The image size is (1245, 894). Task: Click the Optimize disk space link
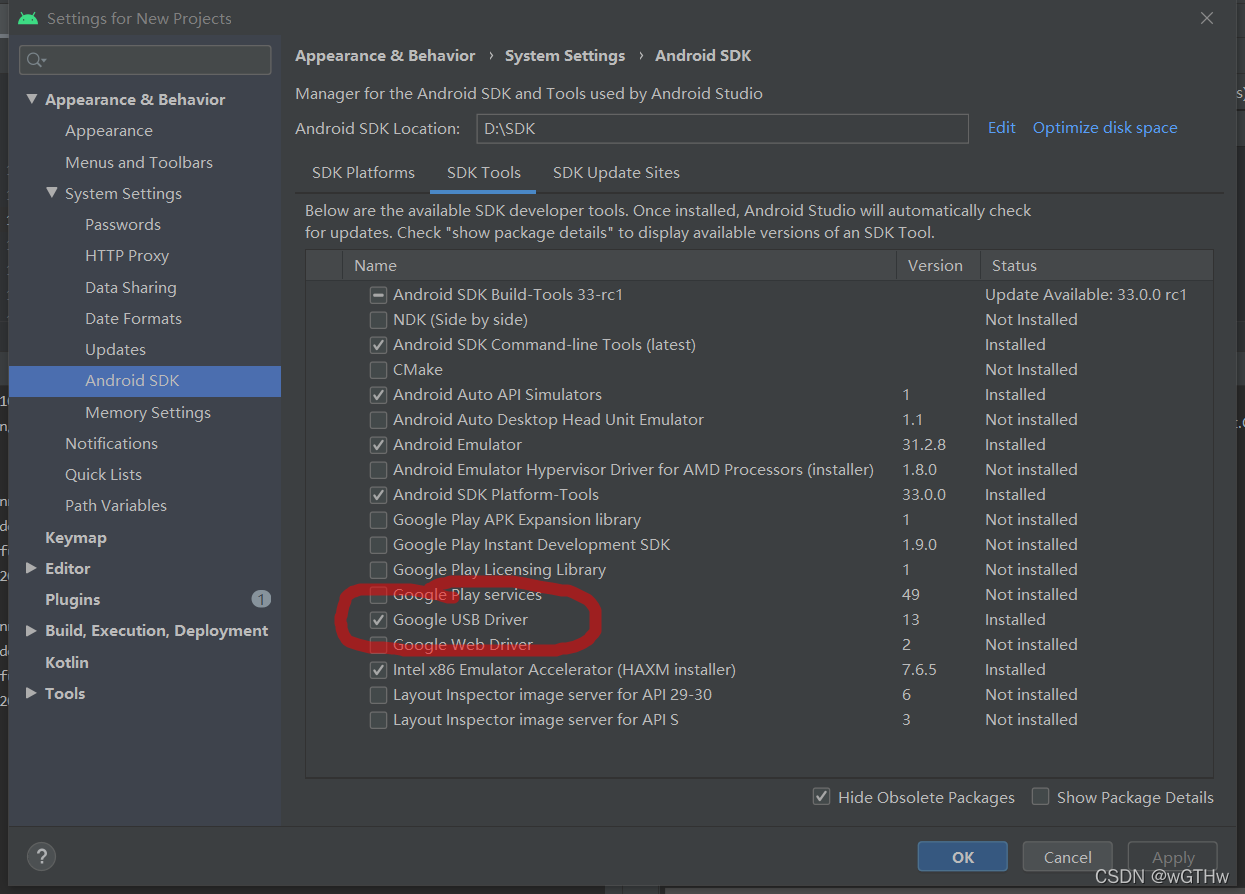(1105, 128)
